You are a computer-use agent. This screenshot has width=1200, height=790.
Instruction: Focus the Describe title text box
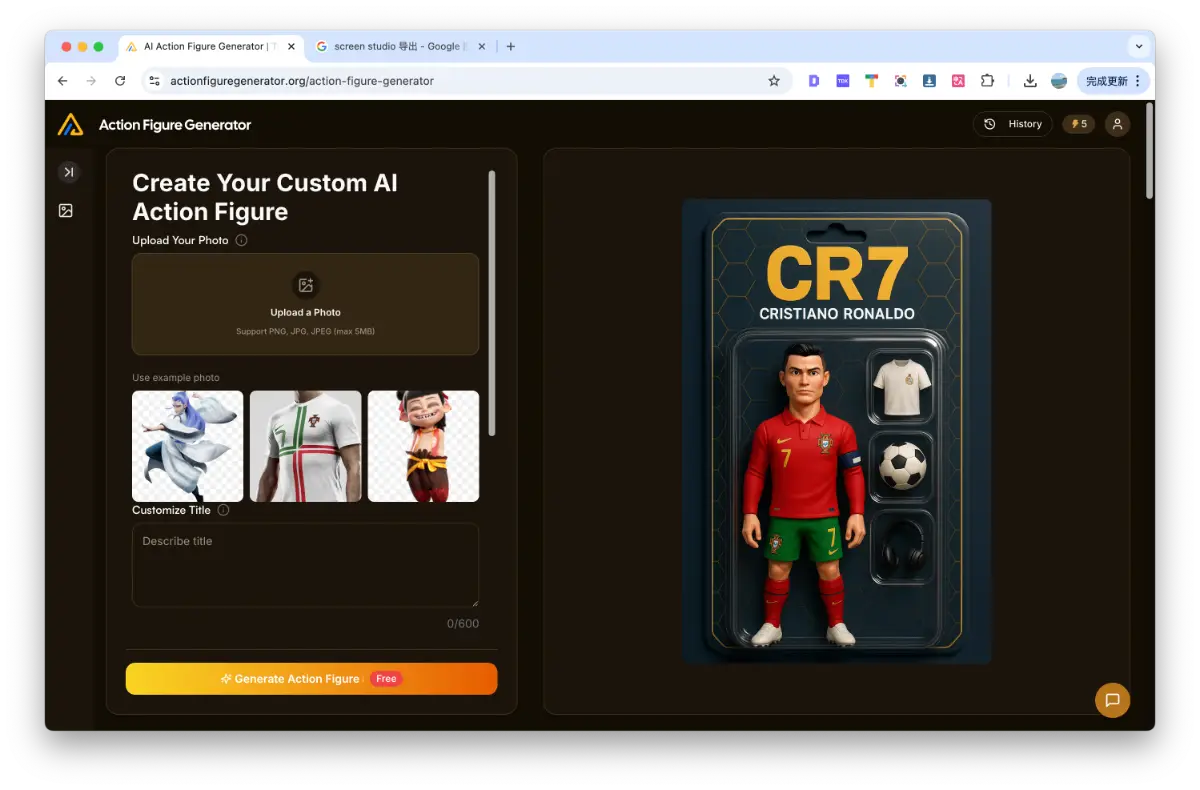pos(305,565)
